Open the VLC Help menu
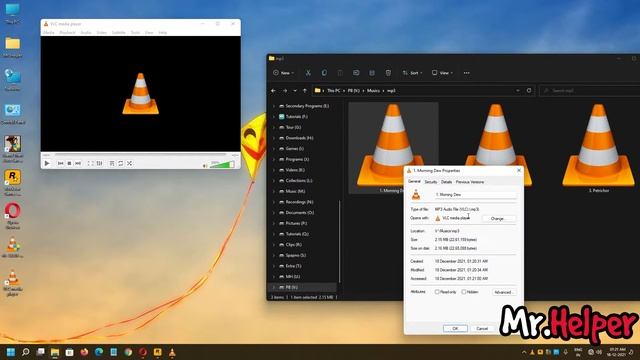Screen dimensions: 640x360 (x=162, y=32)
